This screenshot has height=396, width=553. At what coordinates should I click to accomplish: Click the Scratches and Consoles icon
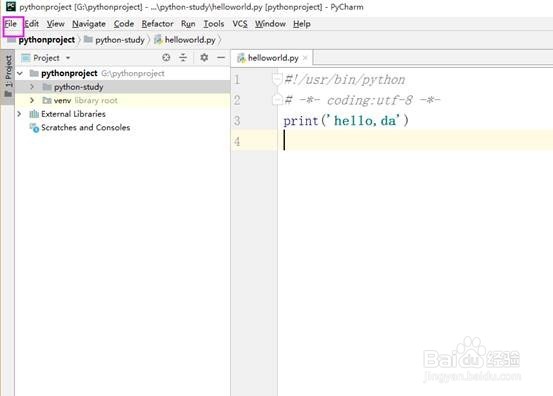(34, 128)
